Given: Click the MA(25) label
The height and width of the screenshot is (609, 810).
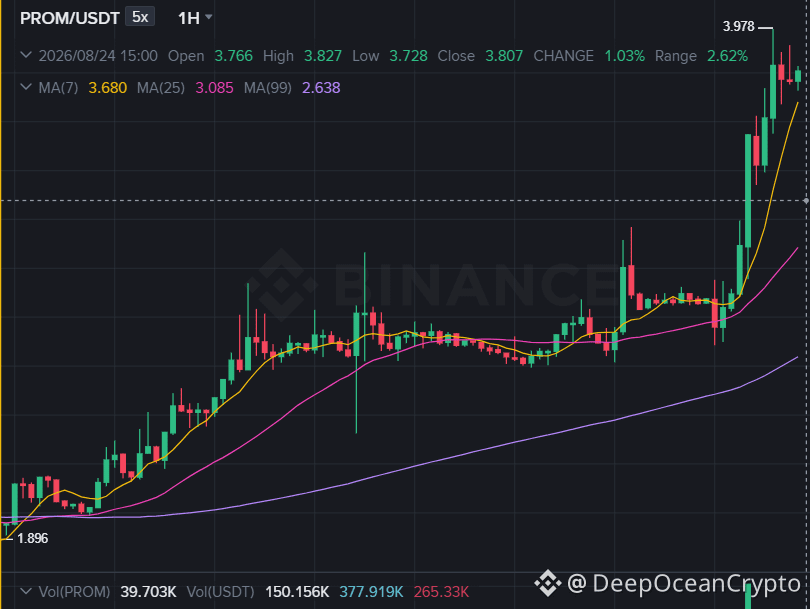Looking at the screenshot, I should click(161, 88).
